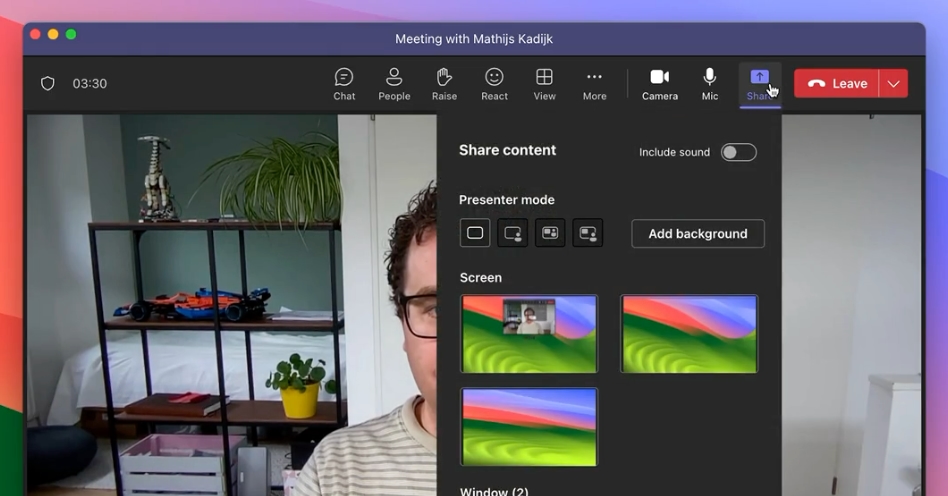Share the screen showing the meeting window
948x496 pixels.
point(529,334)
